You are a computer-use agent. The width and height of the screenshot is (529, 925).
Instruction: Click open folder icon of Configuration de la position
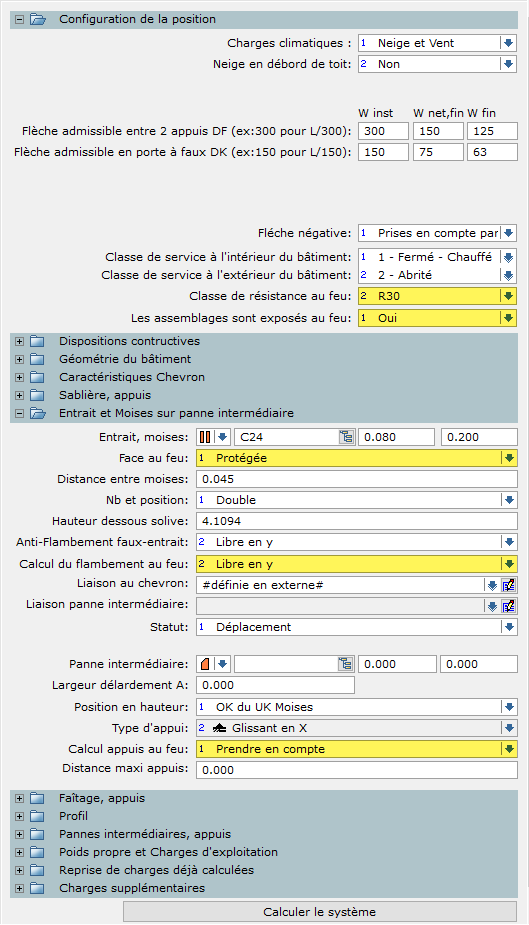pyautogui.click(x=38, y=19)
